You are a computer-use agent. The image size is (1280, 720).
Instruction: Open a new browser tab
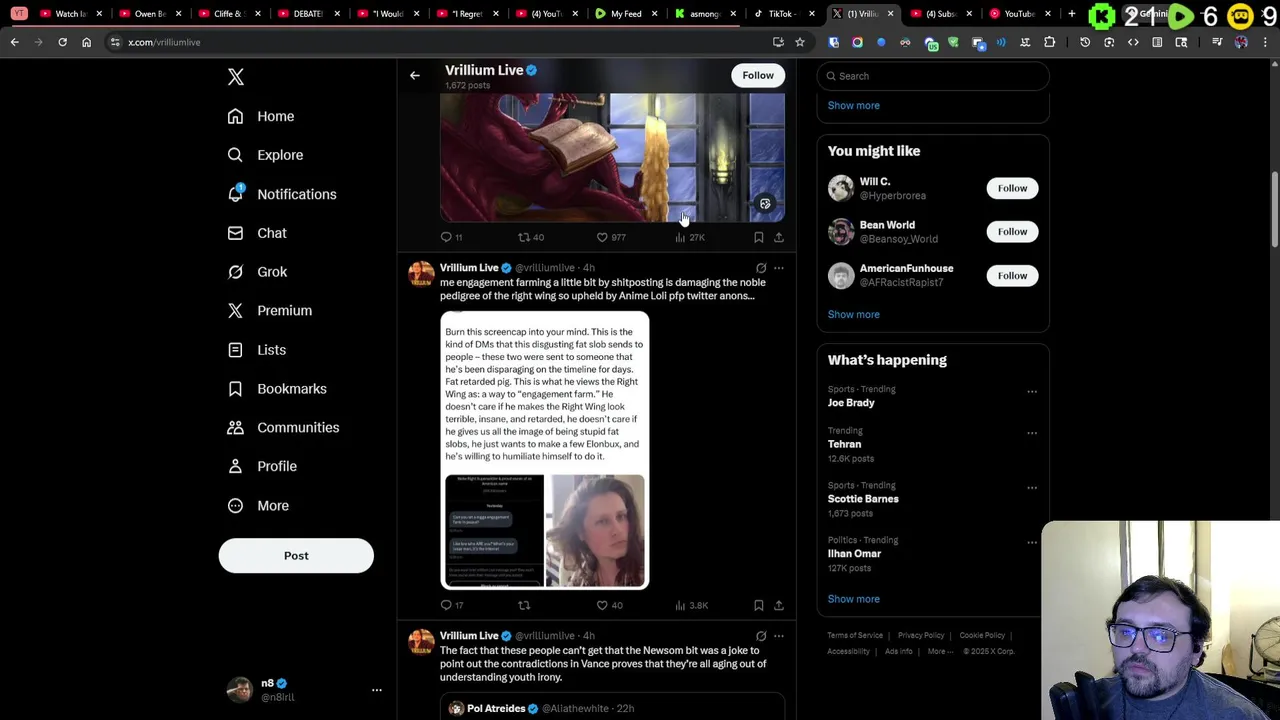(1071, 14)
